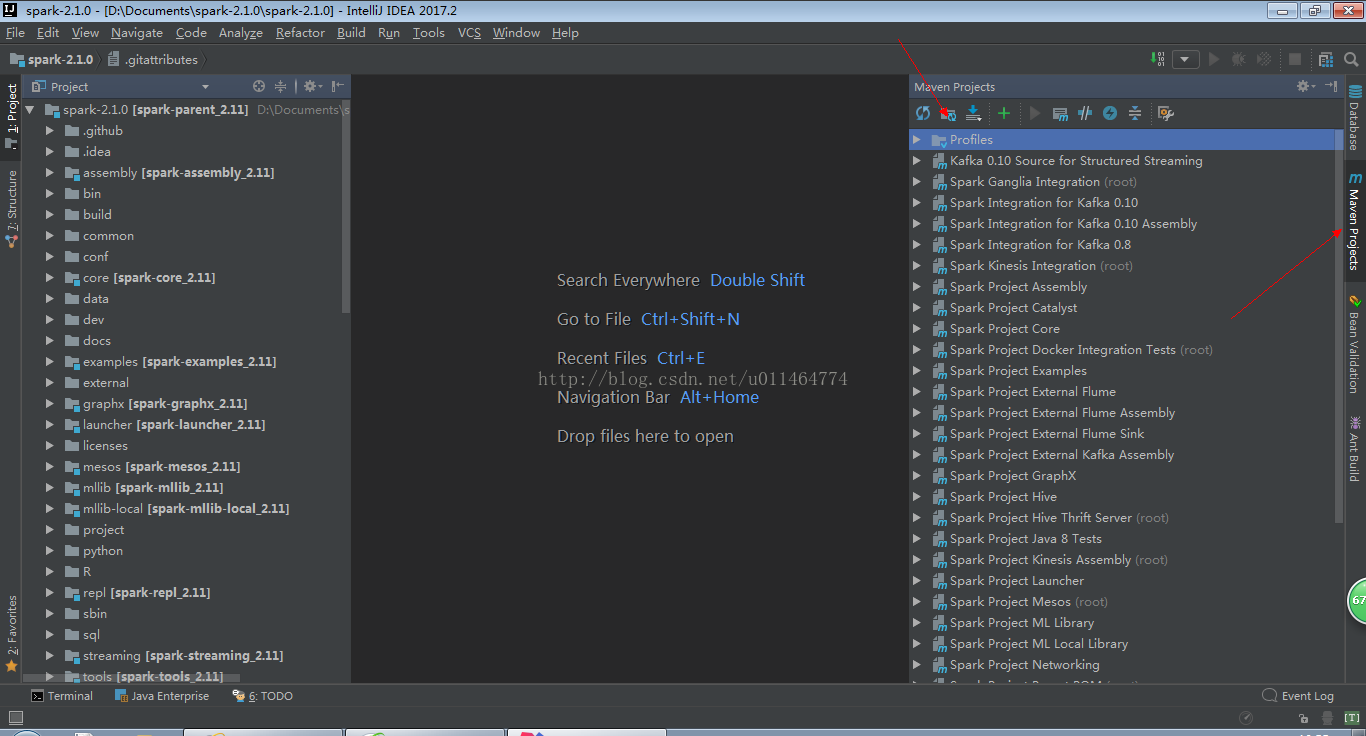Image resolution: width=1366 pixels, height=736 pixels.
Task: Add Maven project with green plus
Action: tap(1004, 114)
